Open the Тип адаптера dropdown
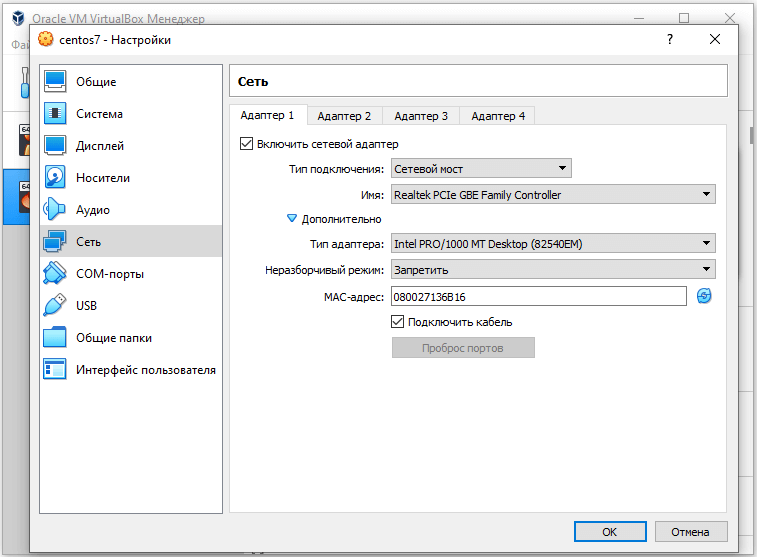757x557 pixels. [552, 243]
